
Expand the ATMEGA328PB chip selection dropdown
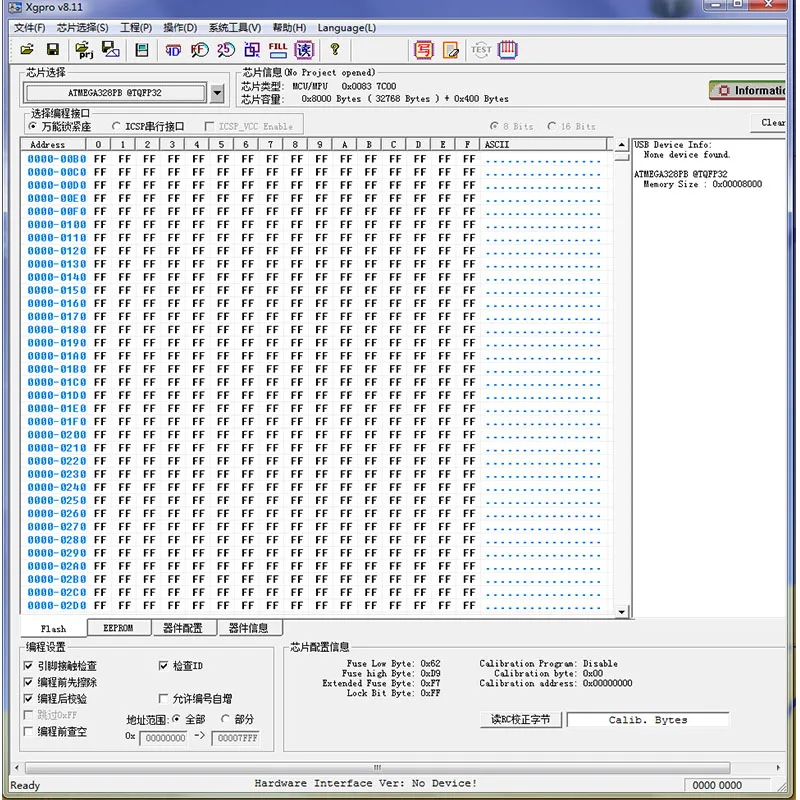tap(218, 93)
